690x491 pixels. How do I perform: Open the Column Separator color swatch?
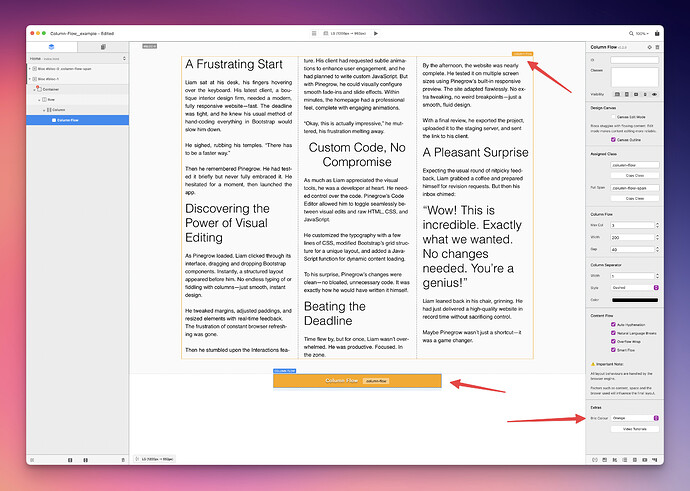tap(634, 298)
